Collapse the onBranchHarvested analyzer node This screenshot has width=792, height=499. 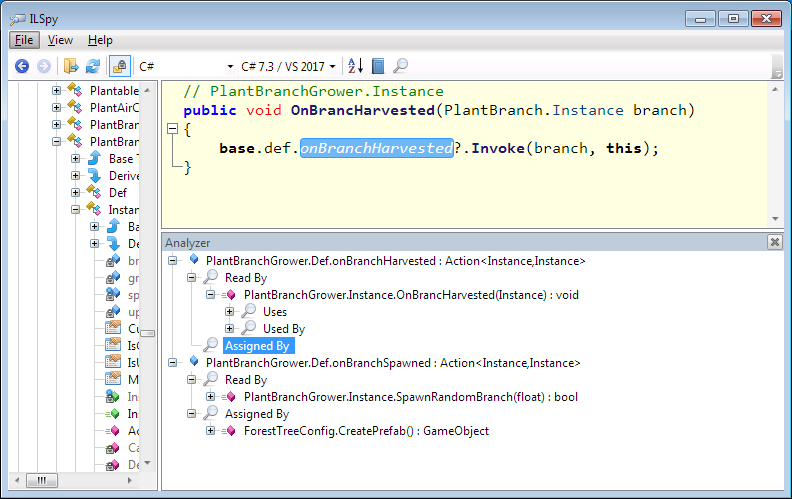click(x=174, y=261)
